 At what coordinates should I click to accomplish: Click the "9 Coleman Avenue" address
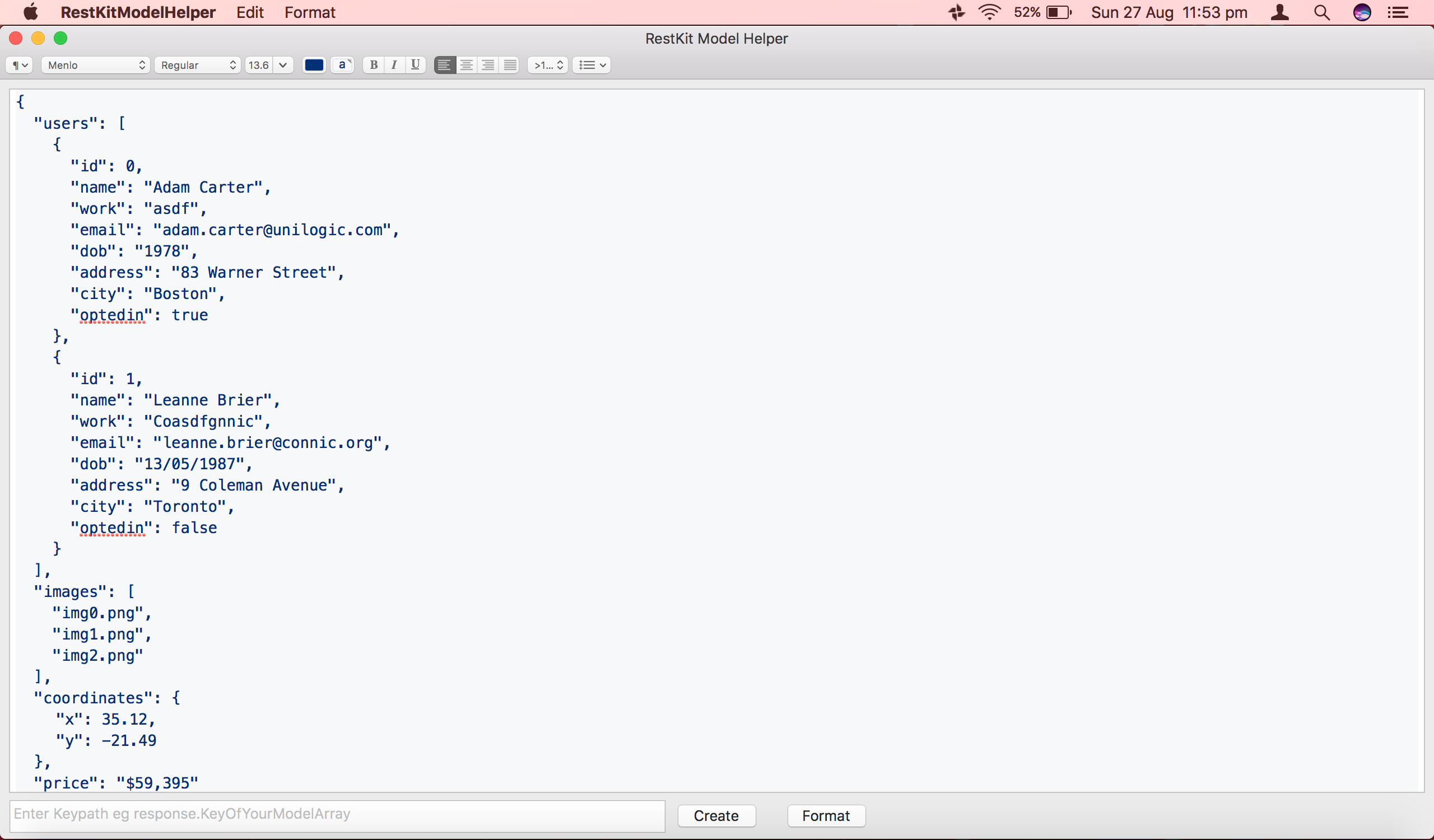(x=254, y=485)
